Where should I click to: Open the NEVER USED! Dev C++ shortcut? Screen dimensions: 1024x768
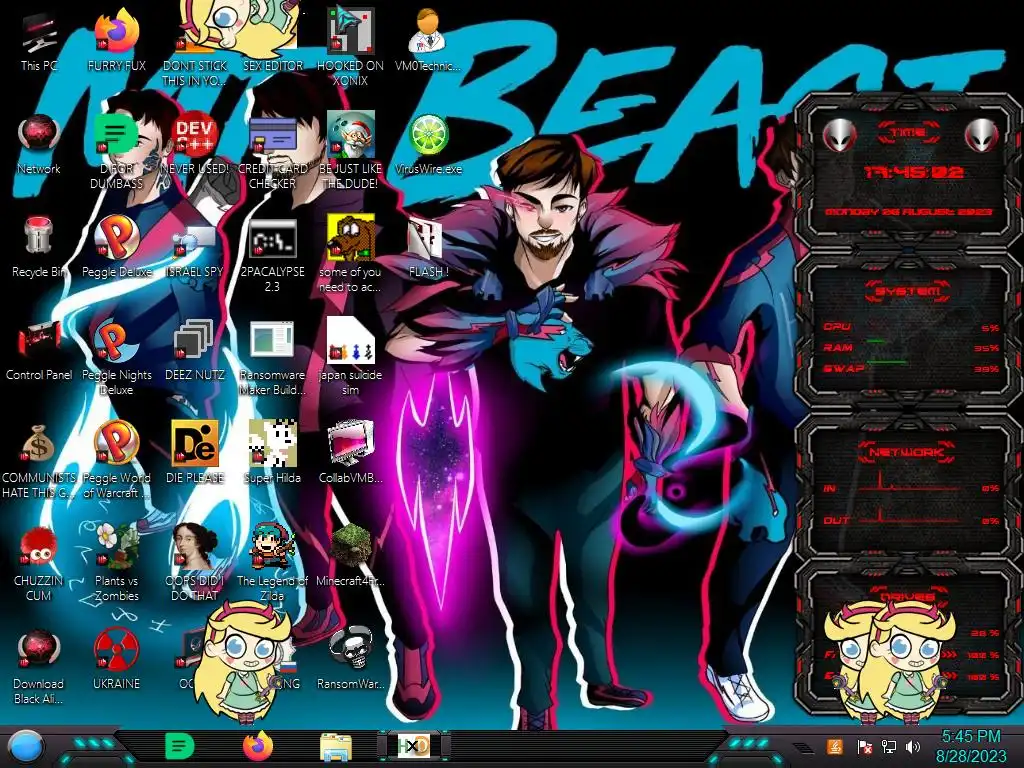pos(195,144)
